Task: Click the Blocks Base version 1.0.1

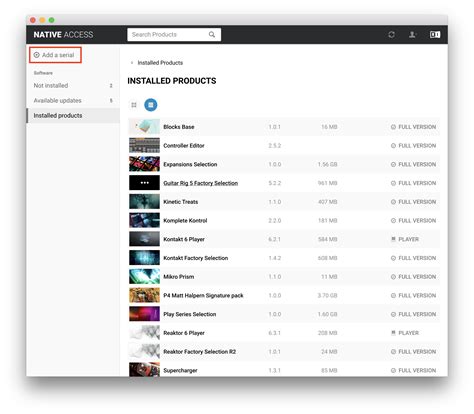Action: [x=274, y=127]
